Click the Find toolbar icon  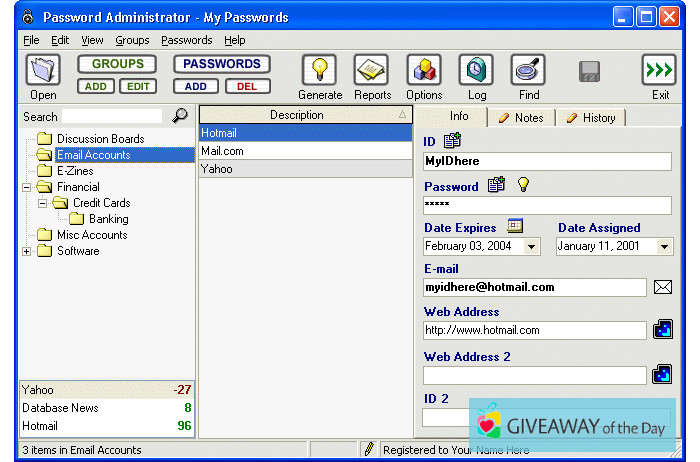[528, 71]
